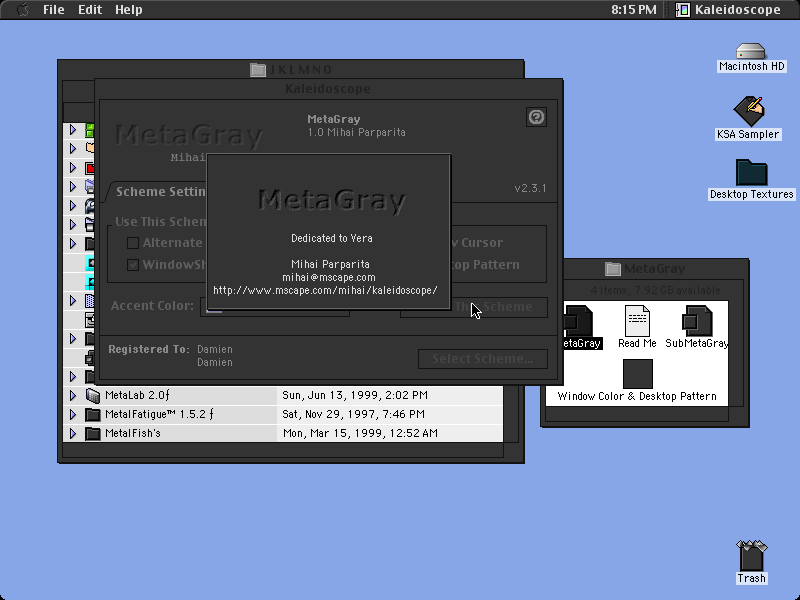Image resolution: width=800 pixels, height=600 pixels.
Task: Select the Read Me document icon
Action: [637, 321]
